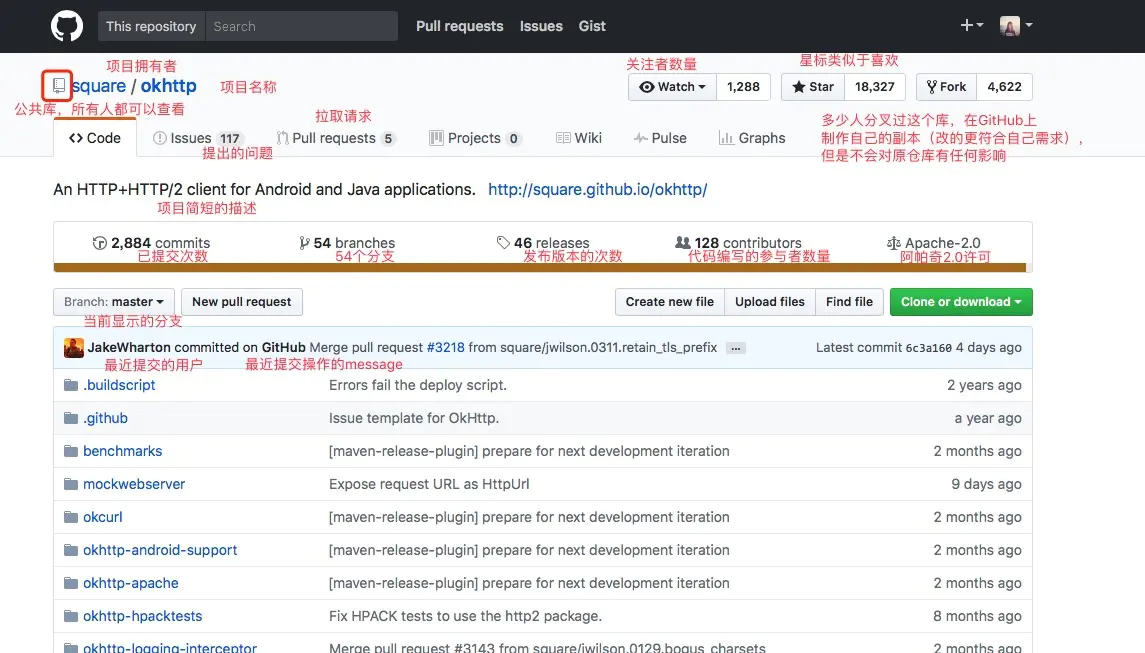Click the .github folder icon
Screen dimensions: 1145x653
point(71,418)
